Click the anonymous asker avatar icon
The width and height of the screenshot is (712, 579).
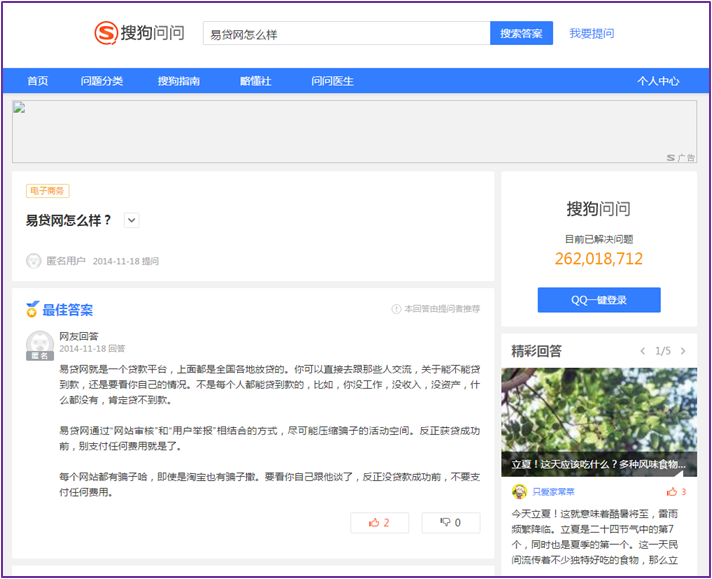tap(33, 261)
